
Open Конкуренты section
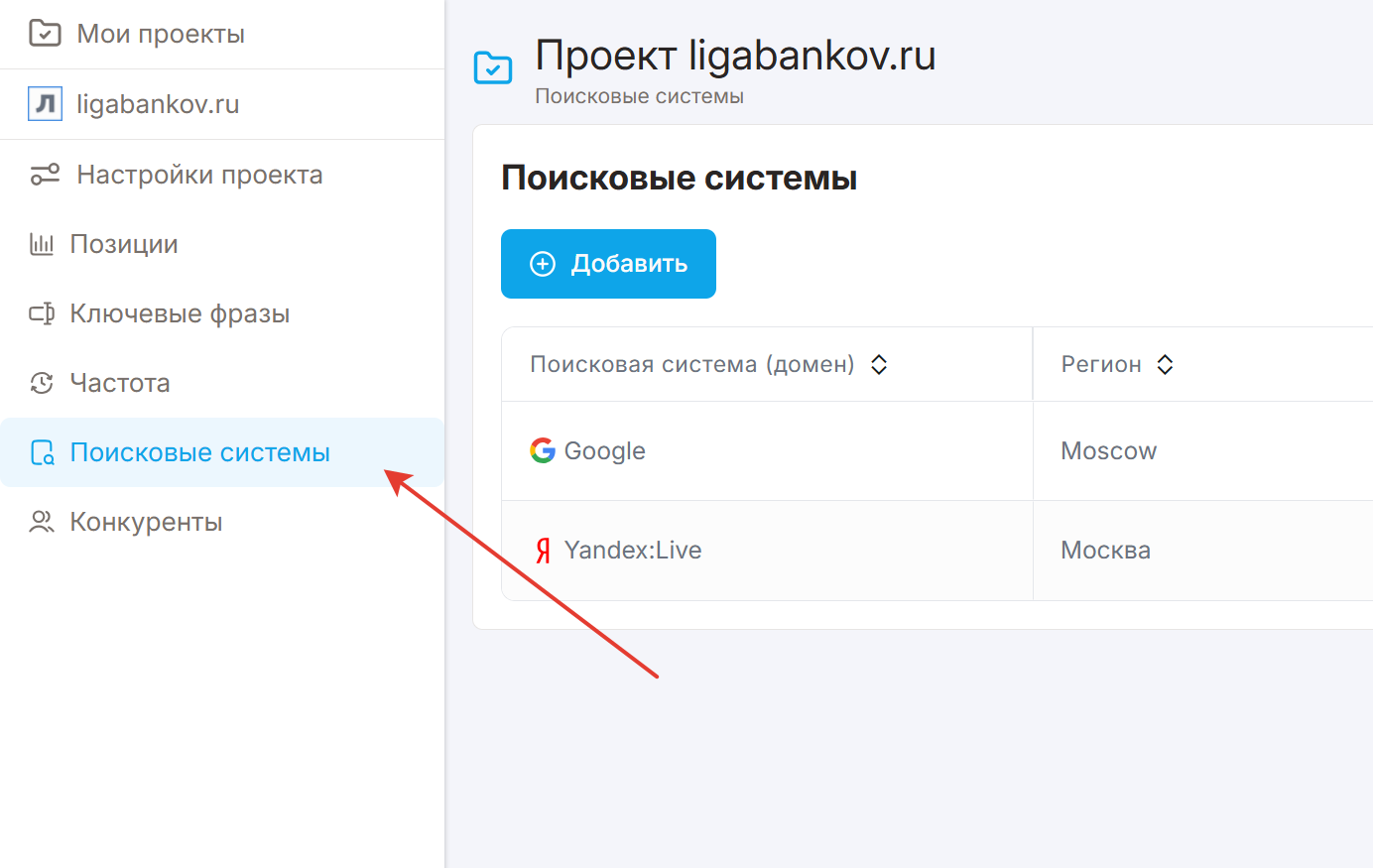coord(146,522)
